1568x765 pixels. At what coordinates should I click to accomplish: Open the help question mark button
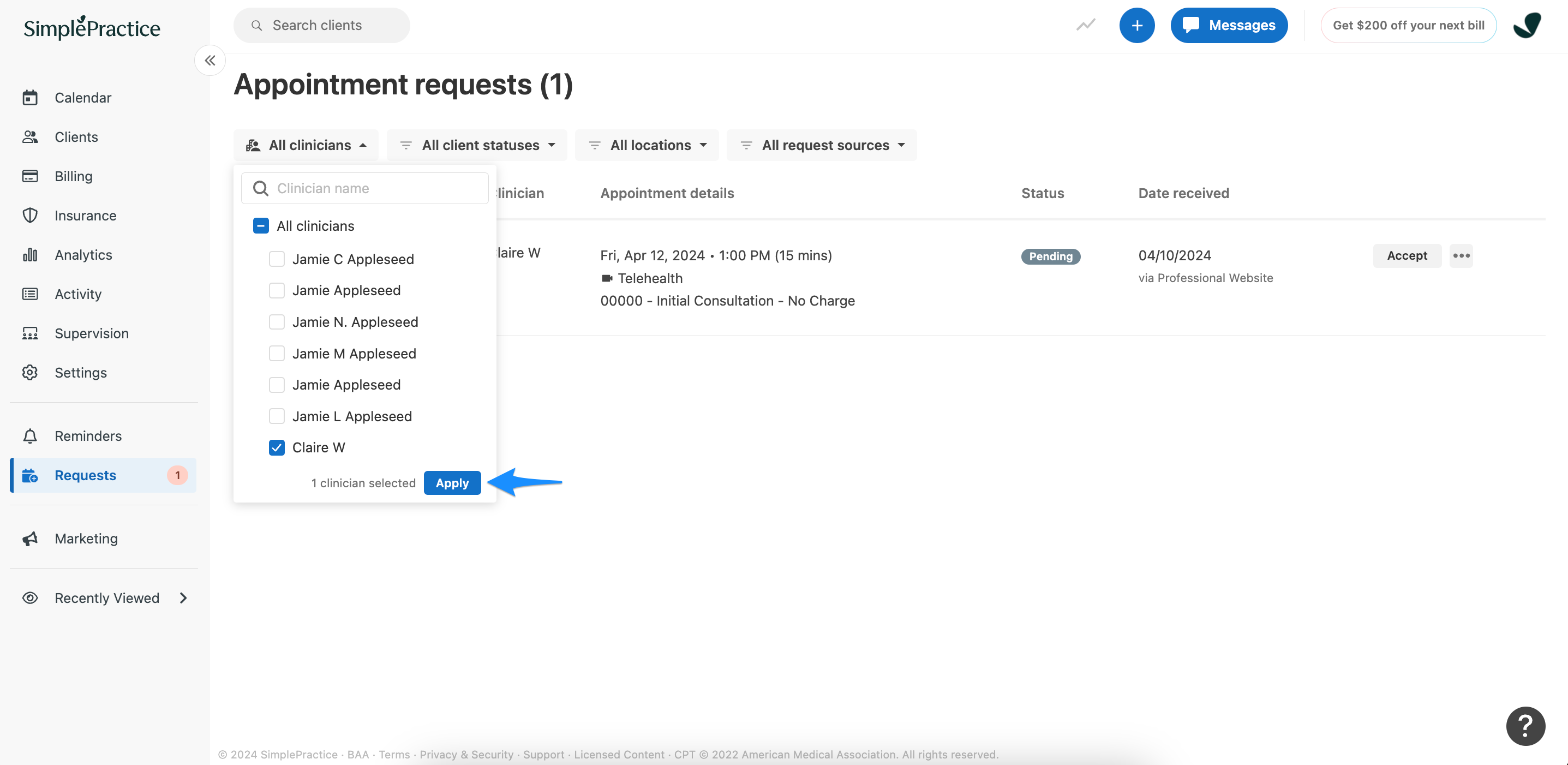coord(1525,726)
